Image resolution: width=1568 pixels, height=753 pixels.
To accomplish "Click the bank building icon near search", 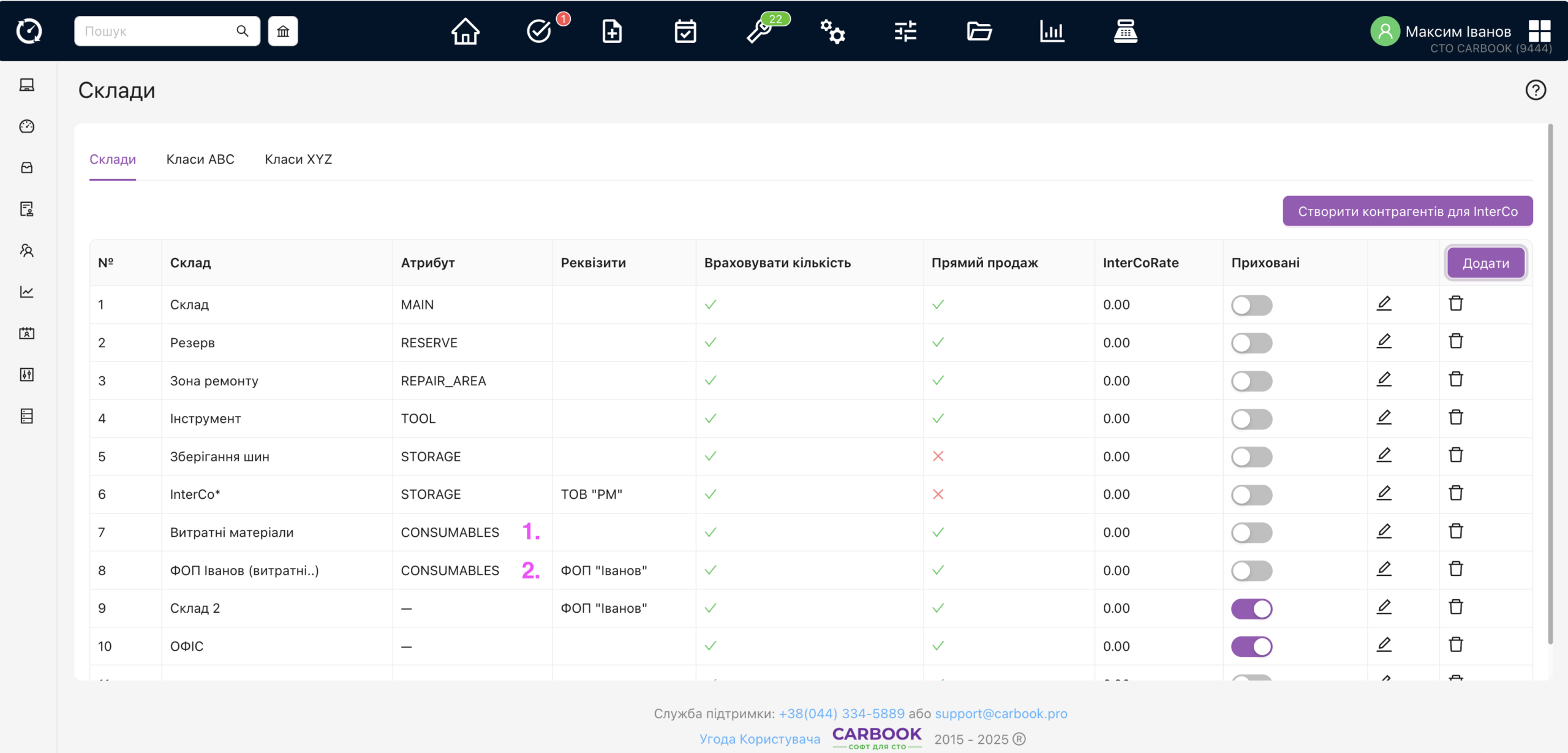I will (x=283, y=31).
